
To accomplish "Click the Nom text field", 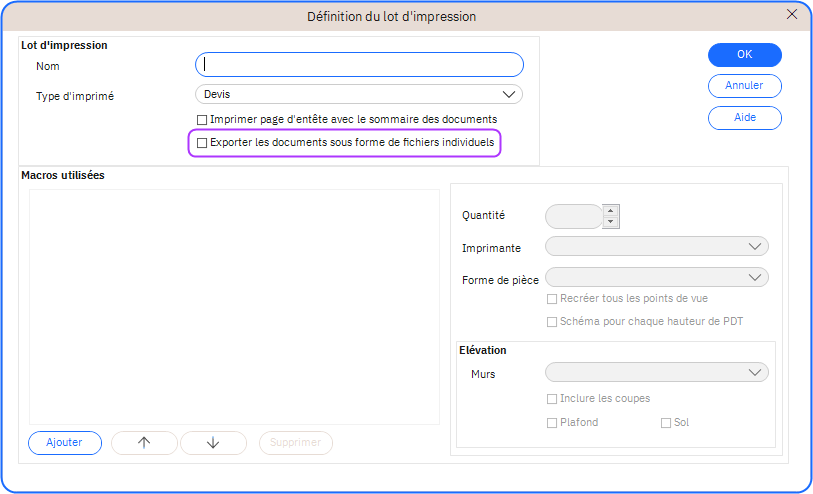I will 359,65.
